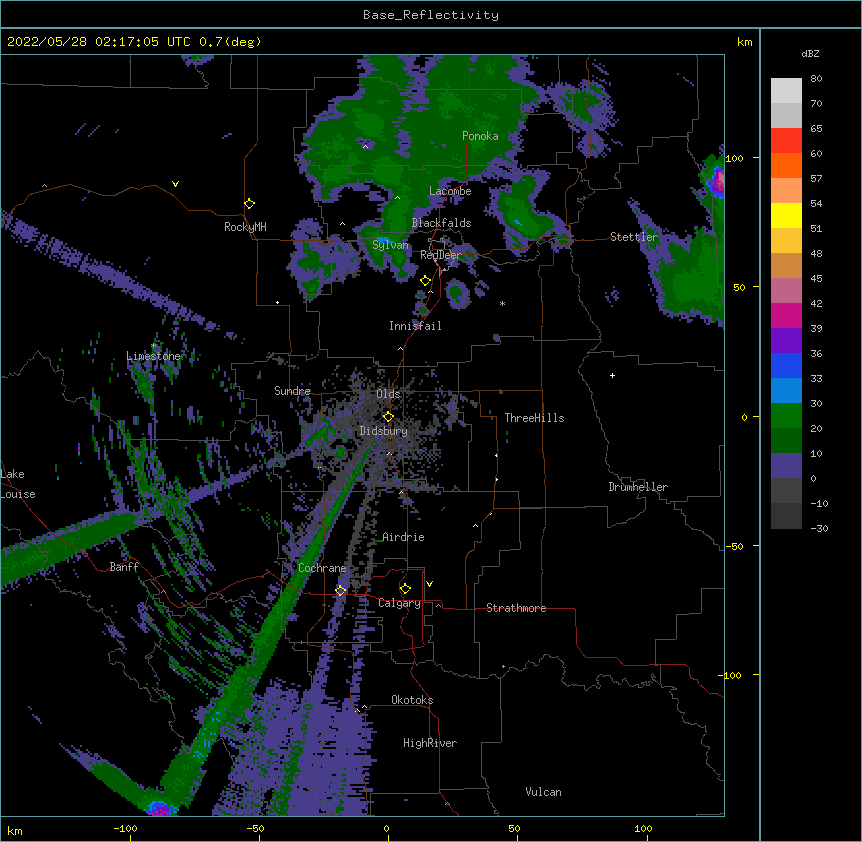
Task: Click the yellow V marker northwest of RockyMH
Action: 175,184
